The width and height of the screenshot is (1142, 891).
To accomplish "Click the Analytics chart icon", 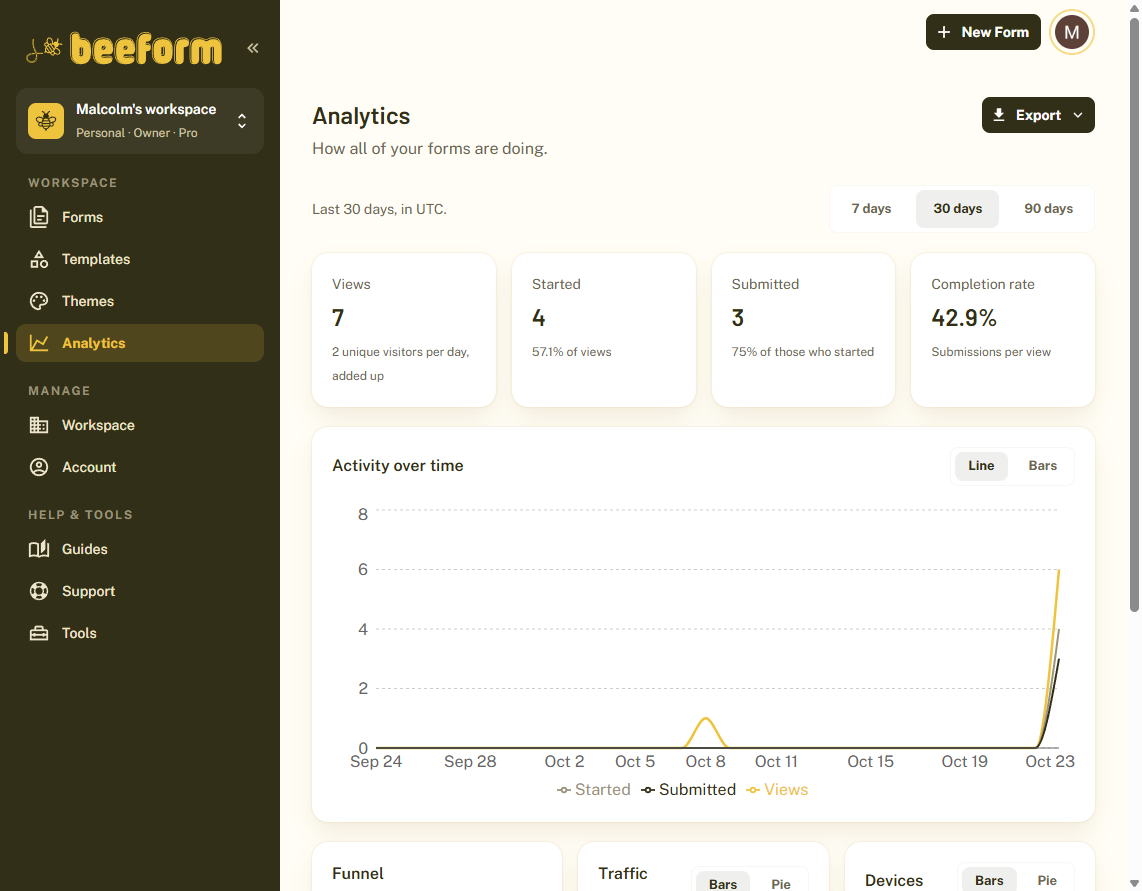I will (x=39, y=343).
